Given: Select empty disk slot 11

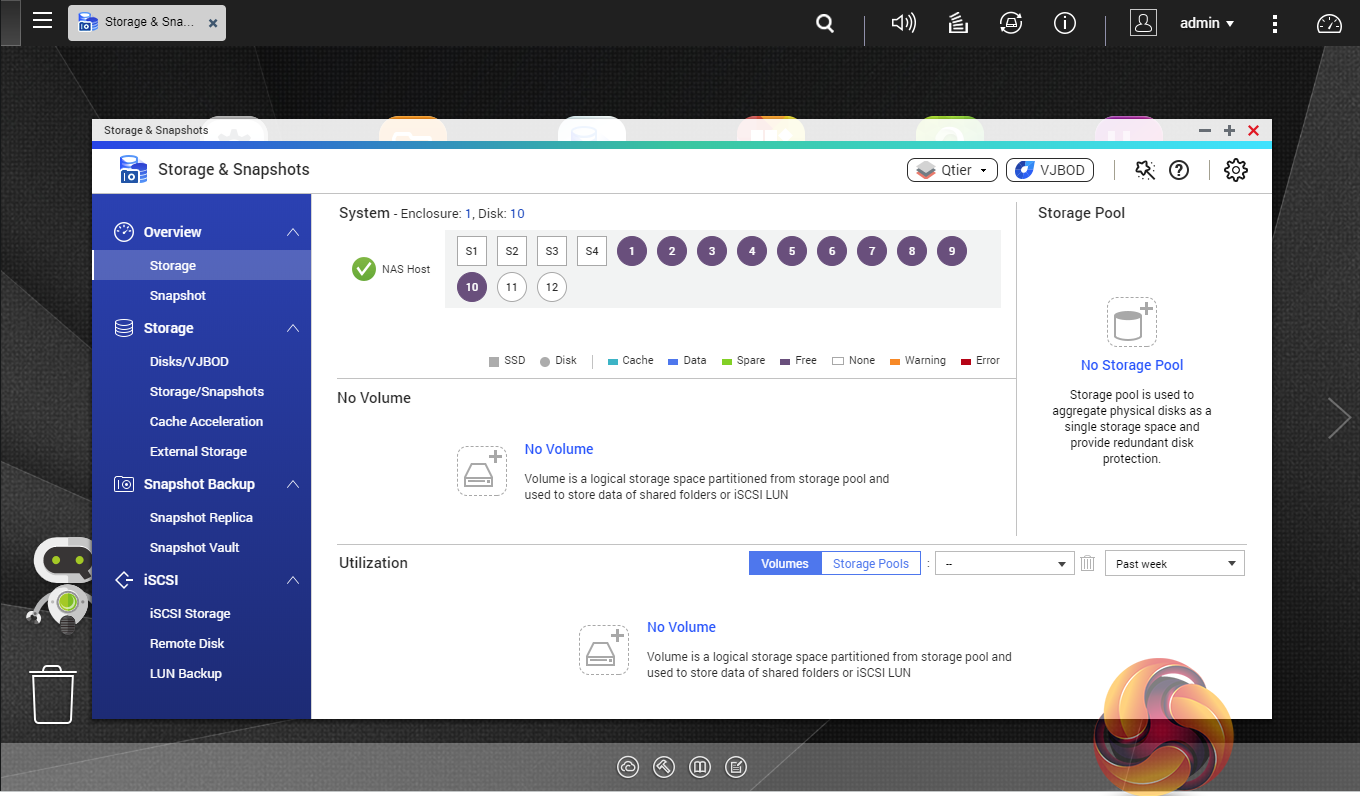Looking at the screenshot, I should [x=512, y=287].
